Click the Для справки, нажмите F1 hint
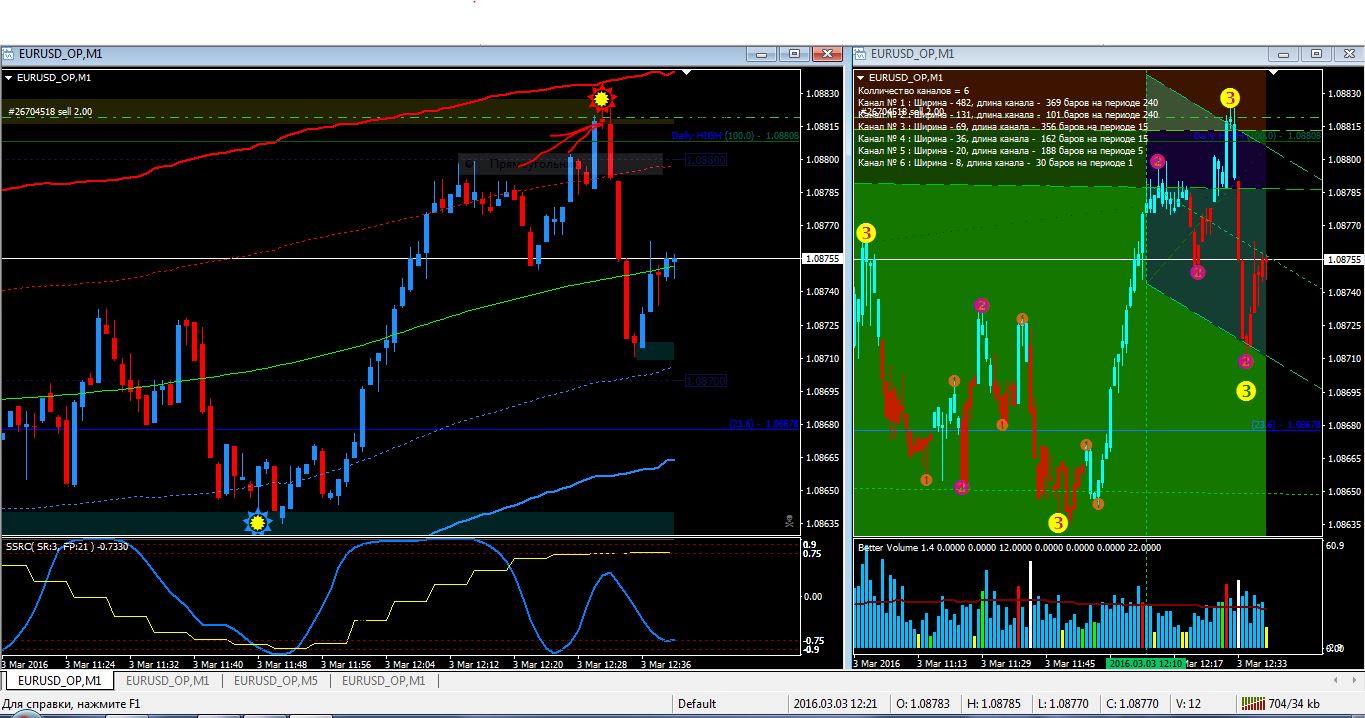The image size is (1365, 718). (72, 704)
